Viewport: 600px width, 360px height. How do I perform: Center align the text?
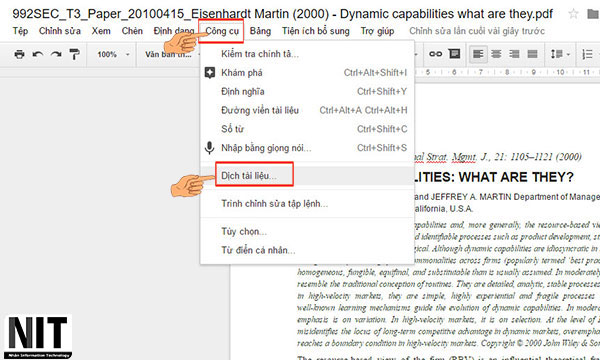[x=496, y=54]
